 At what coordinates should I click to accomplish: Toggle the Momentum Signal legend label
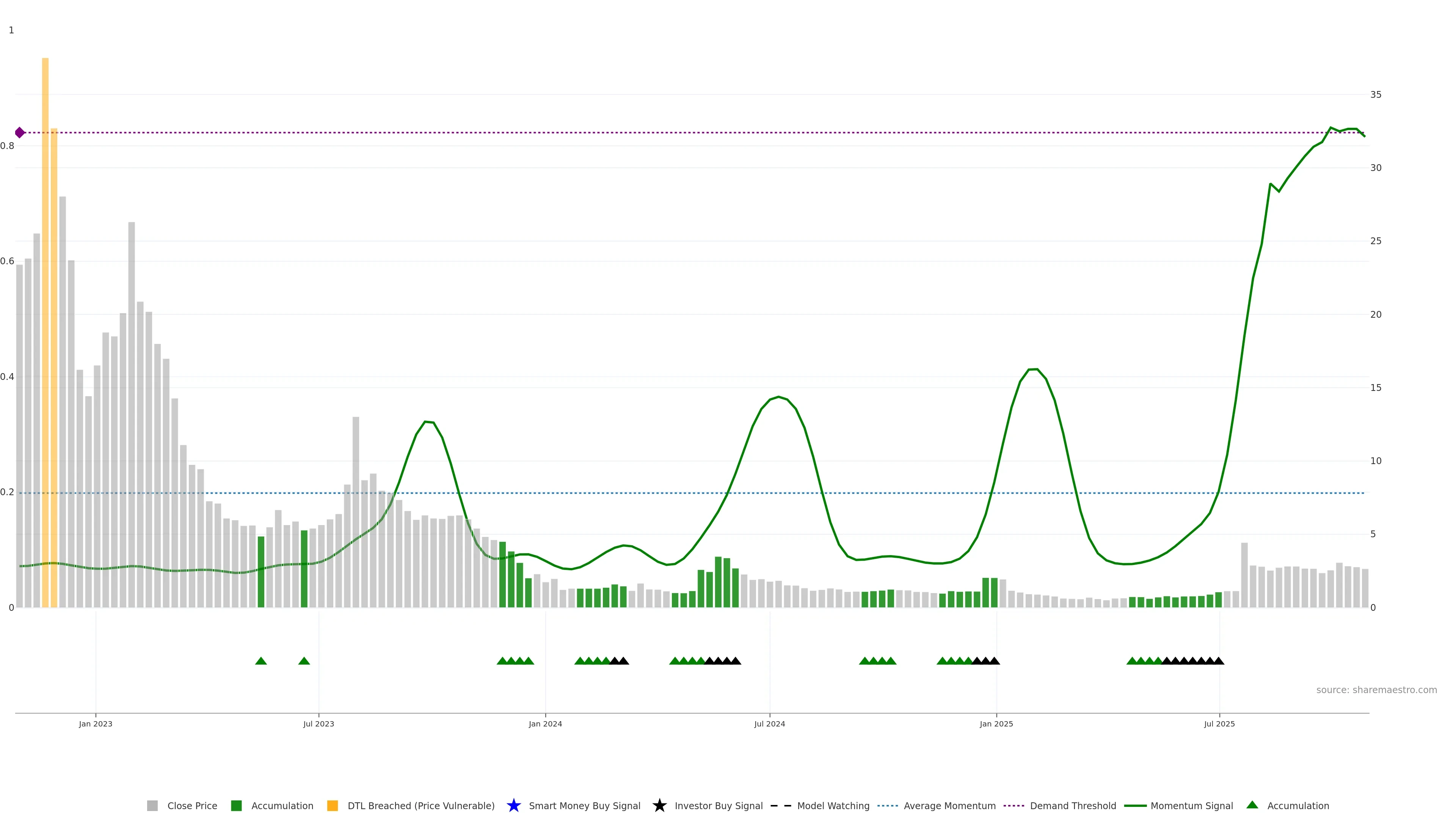pos(1191,806)
